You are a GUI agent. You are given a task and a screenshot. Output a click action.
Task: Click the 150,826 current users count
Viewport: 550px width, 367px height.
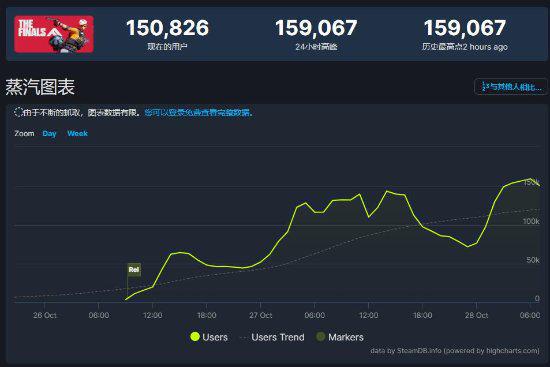tap(167, 28)
